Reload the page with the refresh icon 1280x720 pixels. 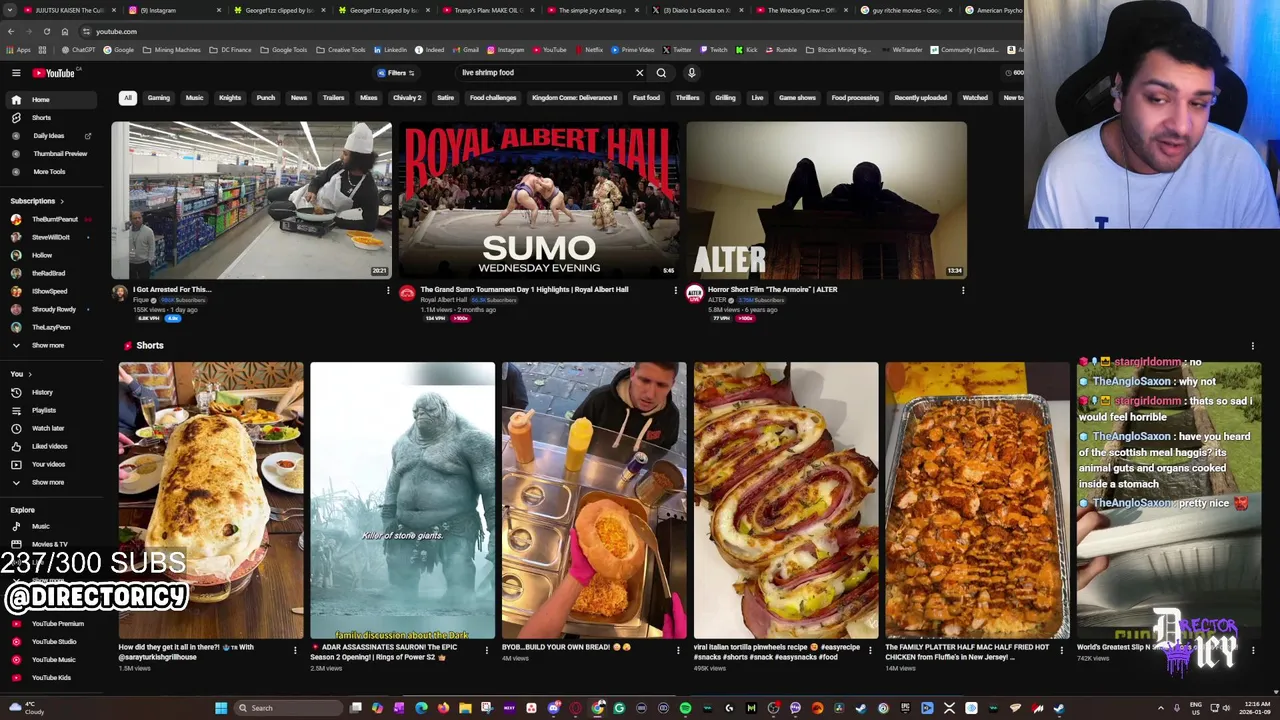46,31
